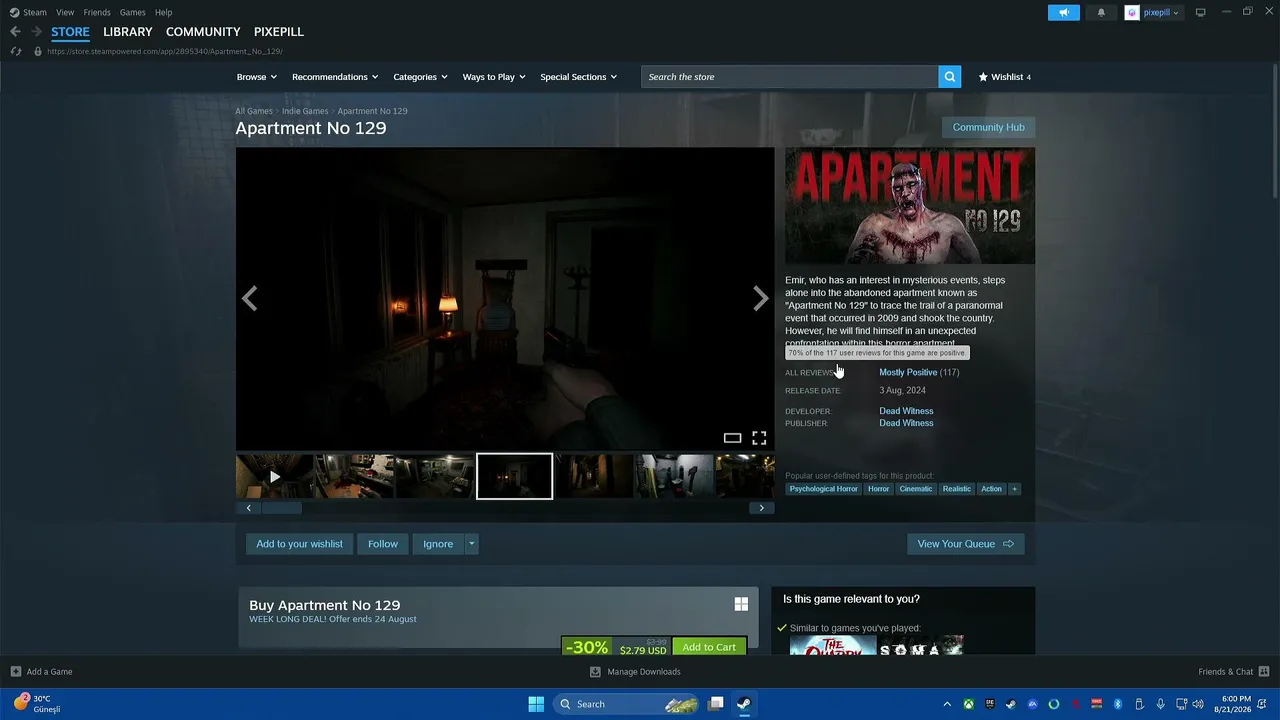This screenshot has height=720, width=1280.
Task: Open the pixepill account dropdown
Action: (x=1152, y=12)
